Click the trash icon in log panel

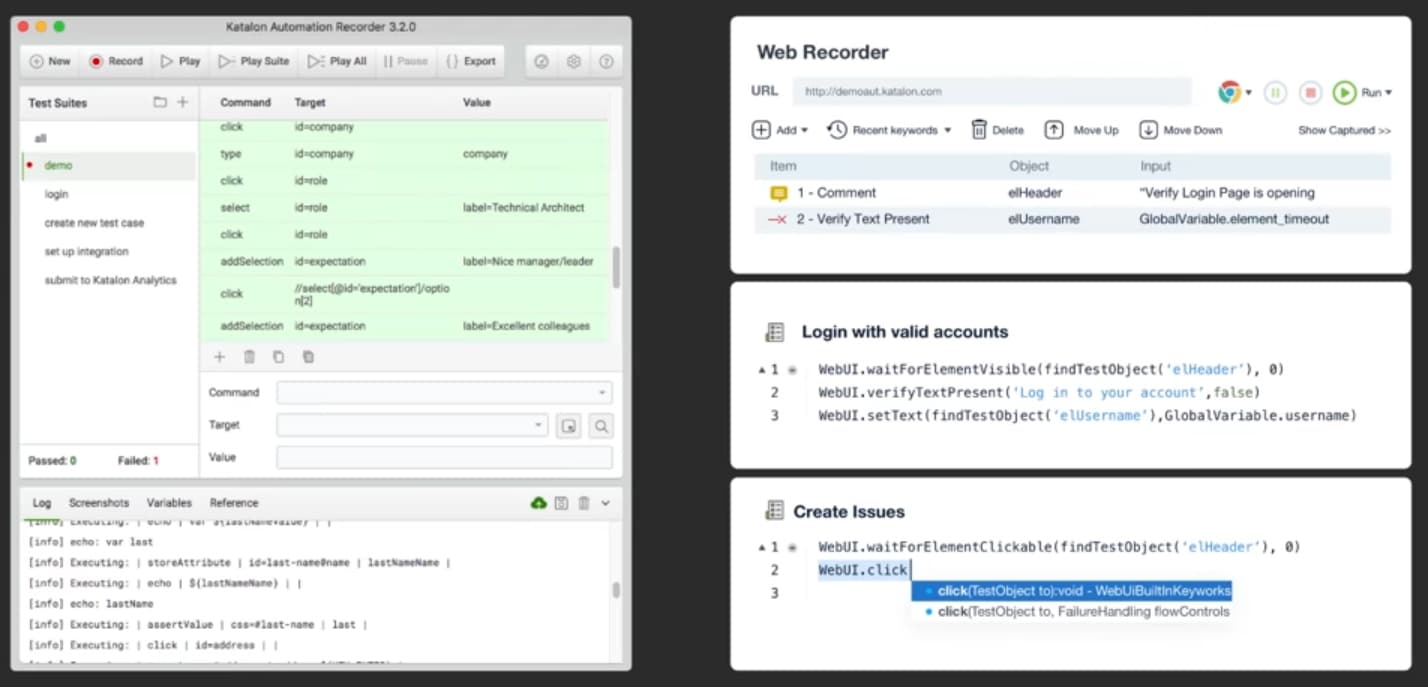tap(584, 503)
